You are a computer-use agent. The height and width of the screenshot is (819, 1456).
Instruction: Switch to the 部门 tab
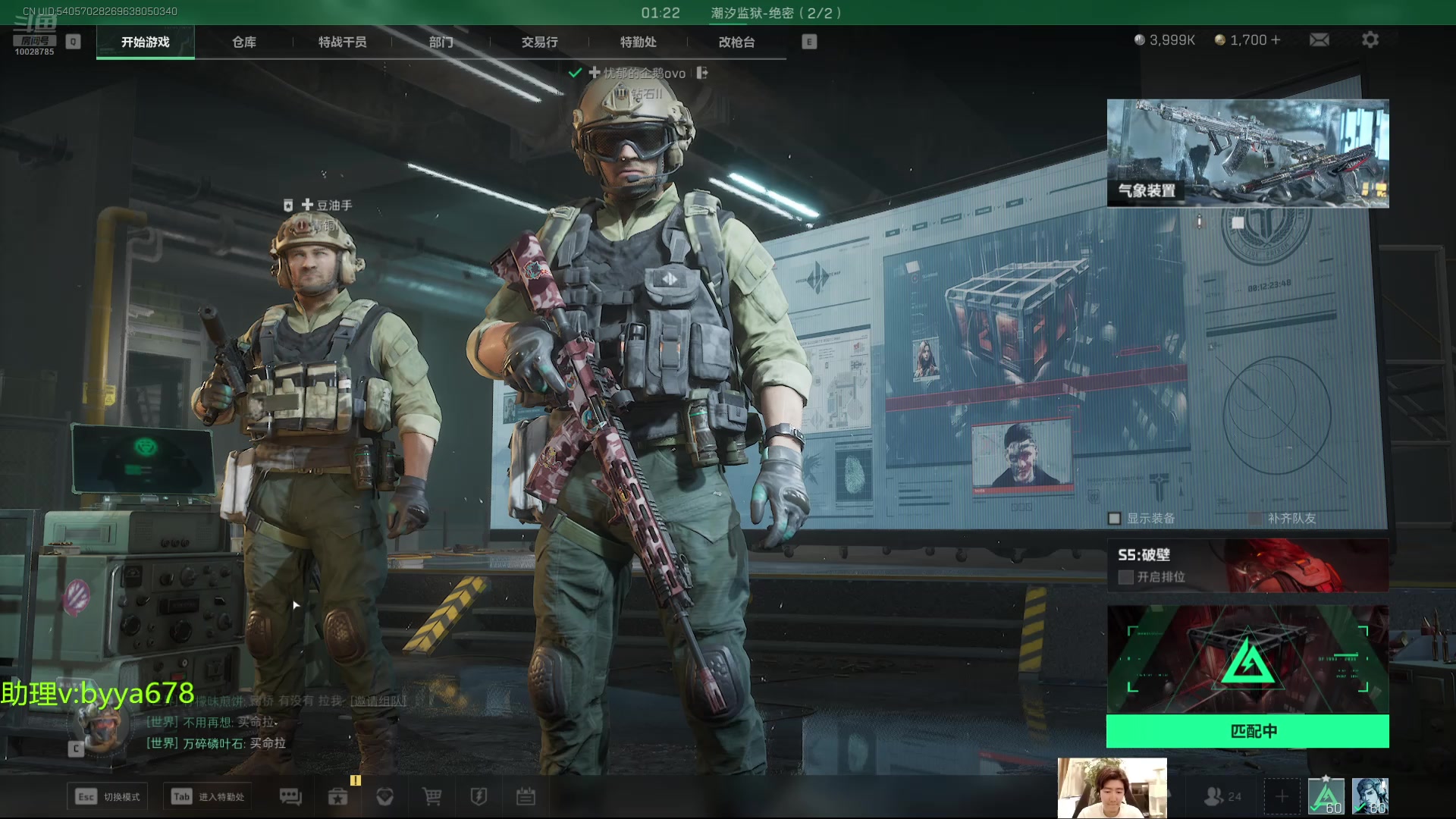coord(441,42)
